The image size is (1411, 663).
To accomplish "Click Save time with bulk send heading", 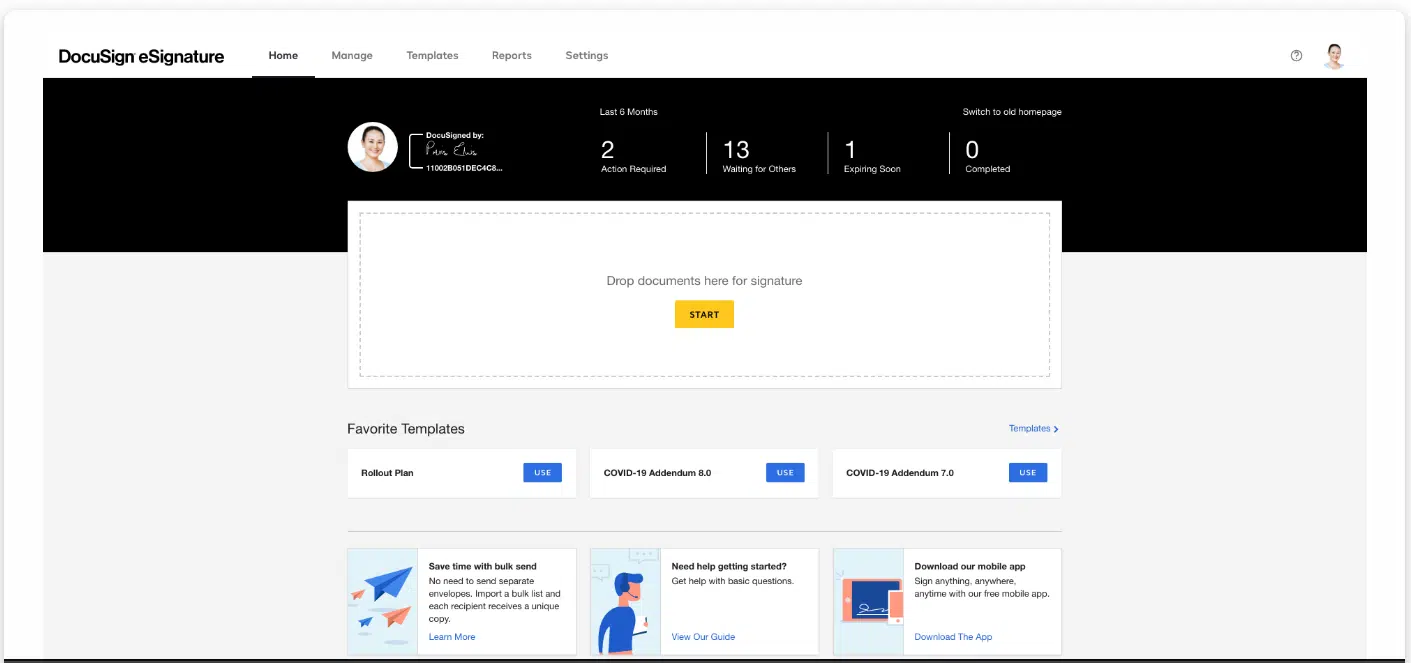I will click(x=483, y=566).
